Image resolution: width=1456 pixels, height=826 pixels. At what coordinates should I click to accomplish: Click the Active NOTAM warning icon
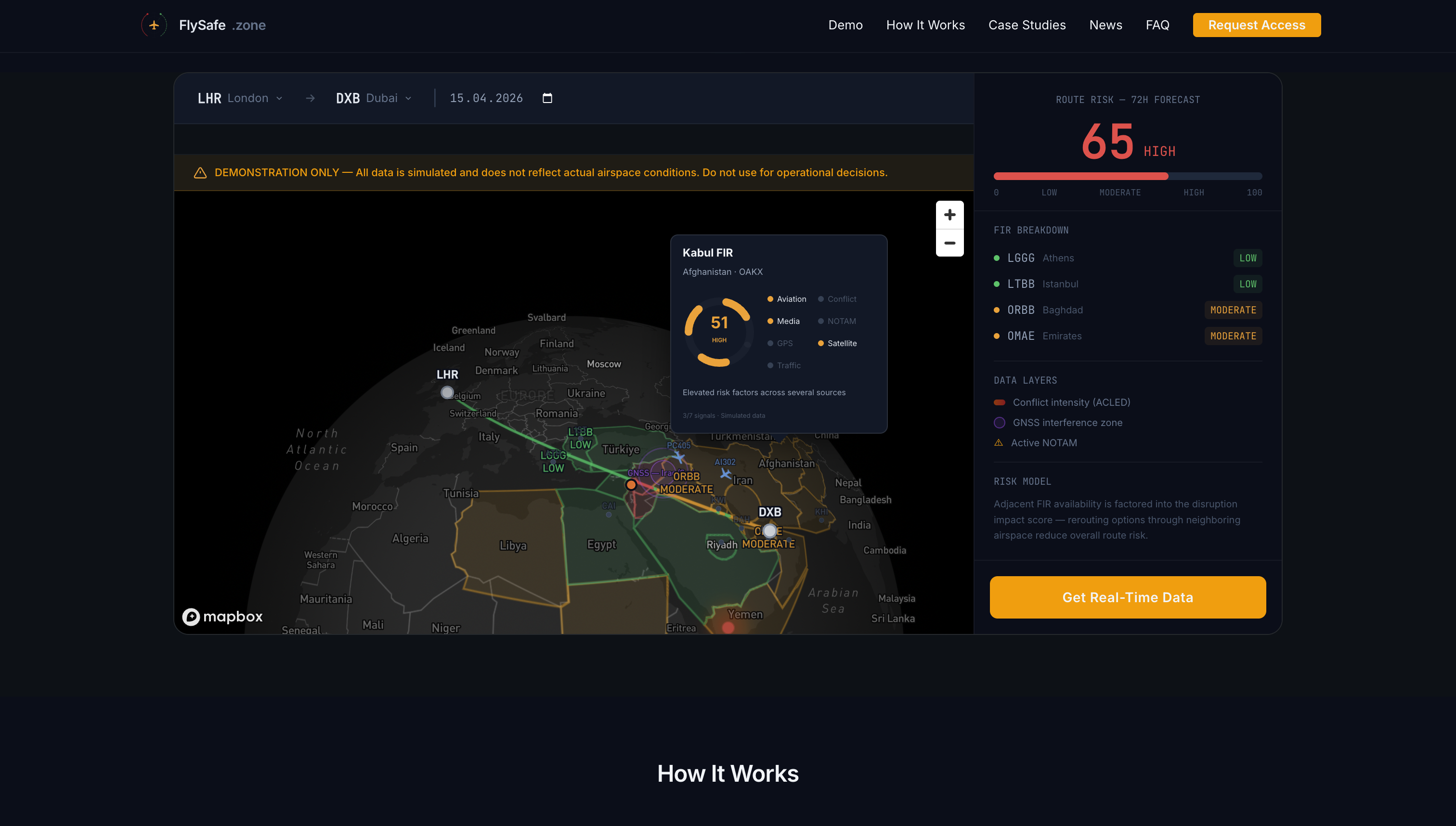tap(999, 442)
